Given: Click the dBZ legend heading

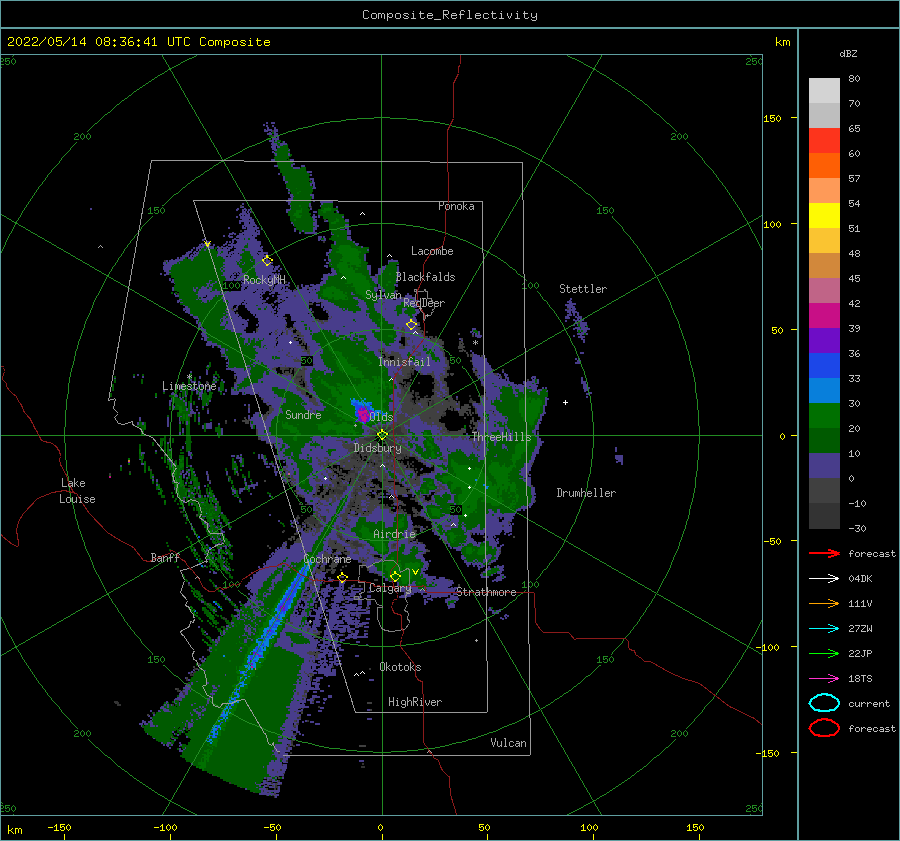Looking at the screenshot, I should pos(848,53).
